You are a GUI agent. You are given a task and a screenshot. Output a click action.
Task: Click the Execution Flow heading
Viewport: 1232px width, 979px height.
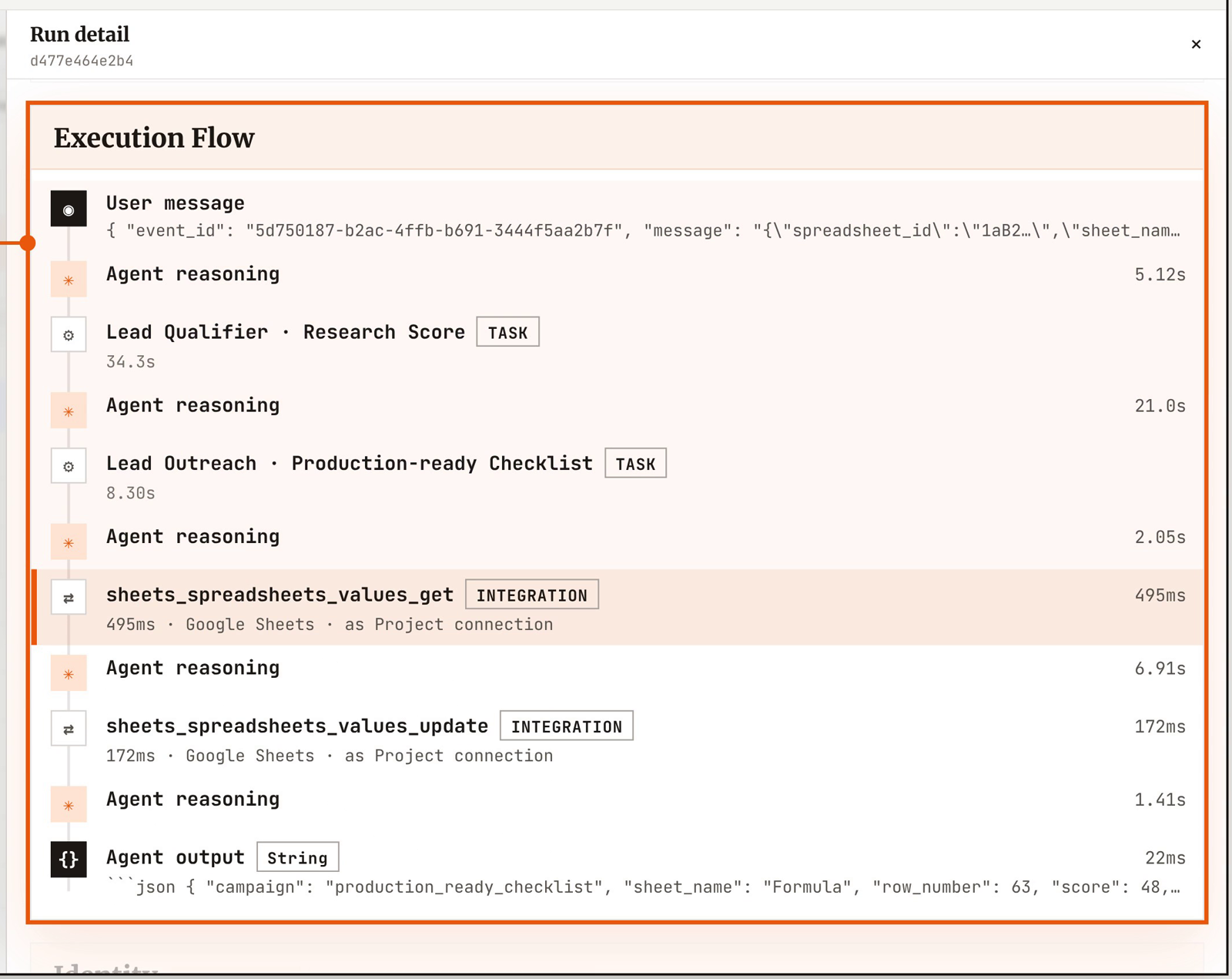[x=154, y=138]
